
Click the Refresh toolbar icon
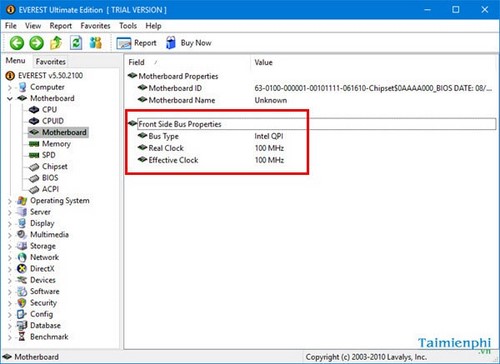pos(76,43)
